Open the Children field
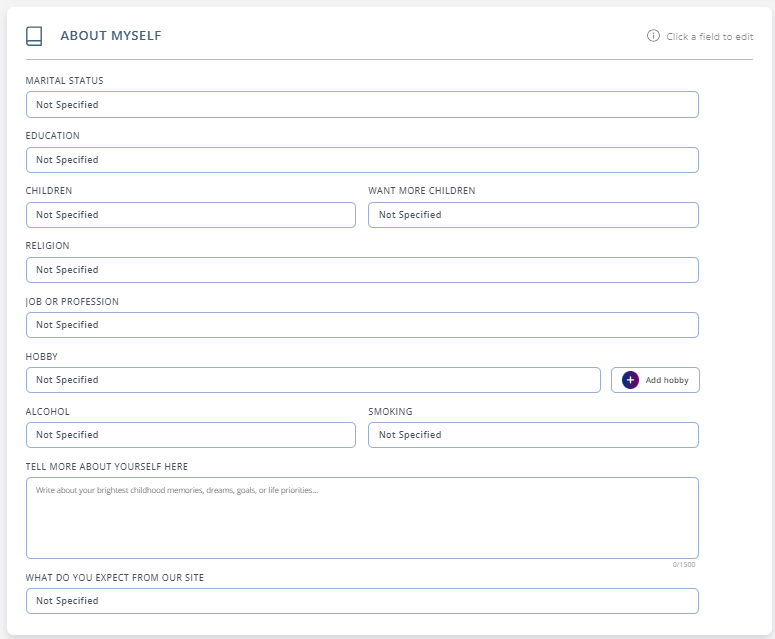The height and width of the screenshot is (639, 775). 191,214
